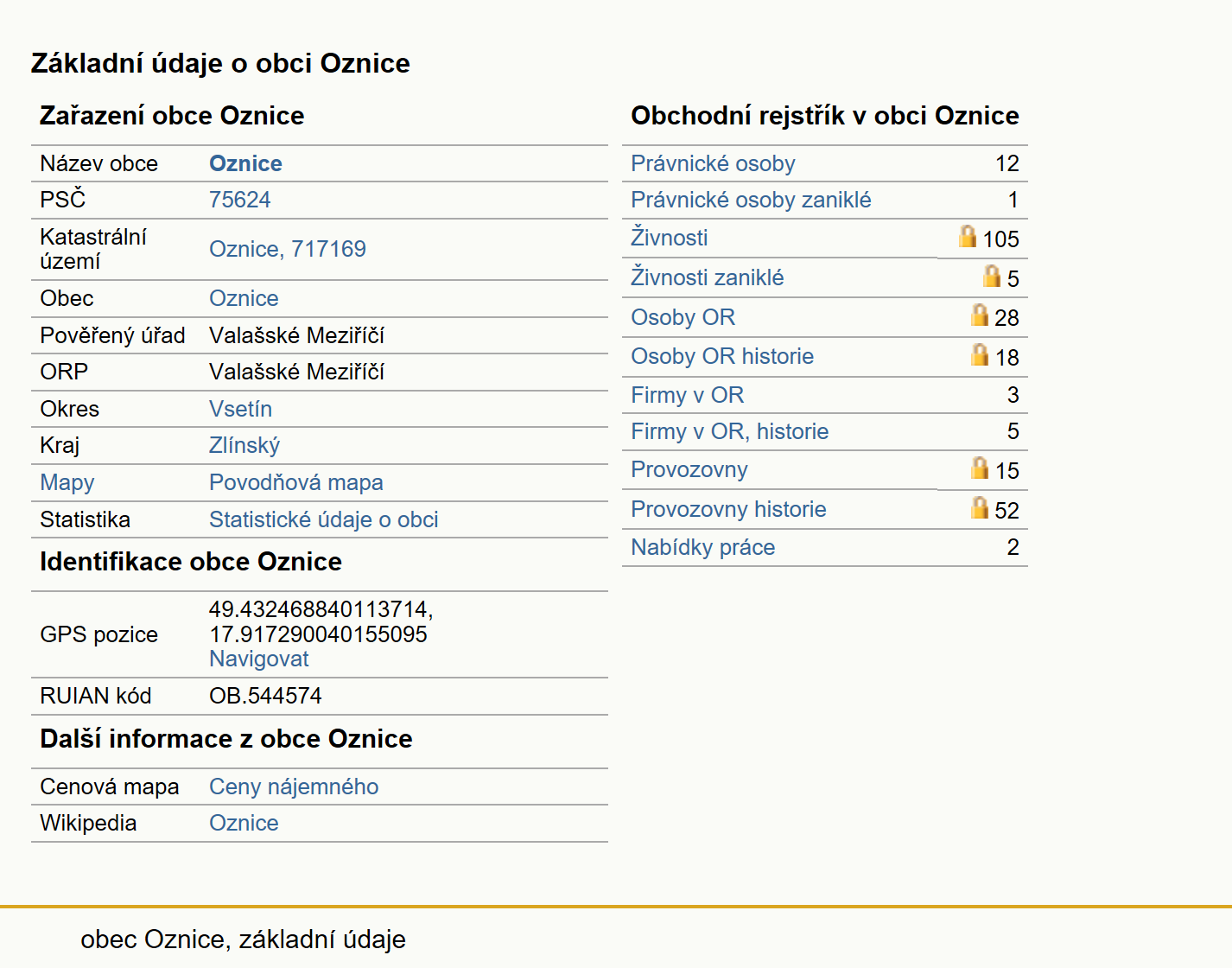Click the Živnosti count 105
1232x968 pixels.
tap(1000, 239)
